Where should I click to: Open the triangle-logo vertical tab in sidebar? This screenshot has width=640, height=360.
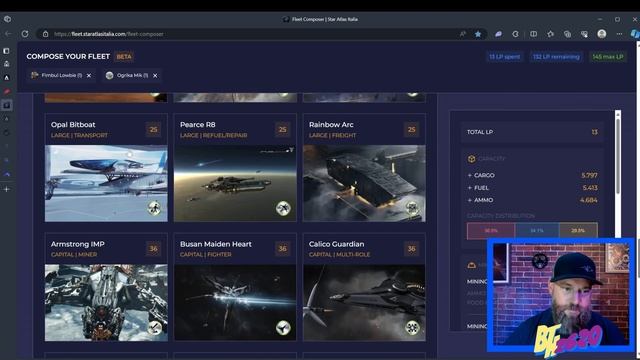pos(7,78)
